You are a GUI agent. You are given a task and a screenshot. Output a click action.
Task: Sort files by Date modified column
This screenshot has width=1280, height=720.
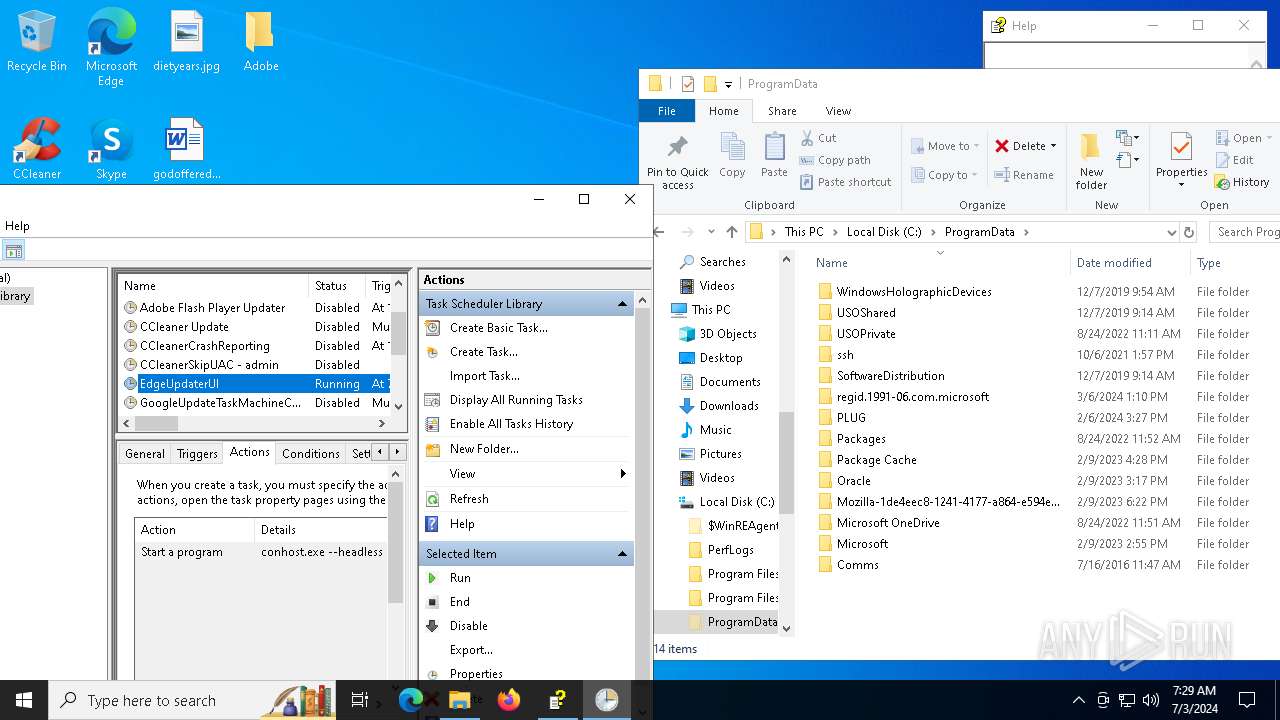(1114, 263)
